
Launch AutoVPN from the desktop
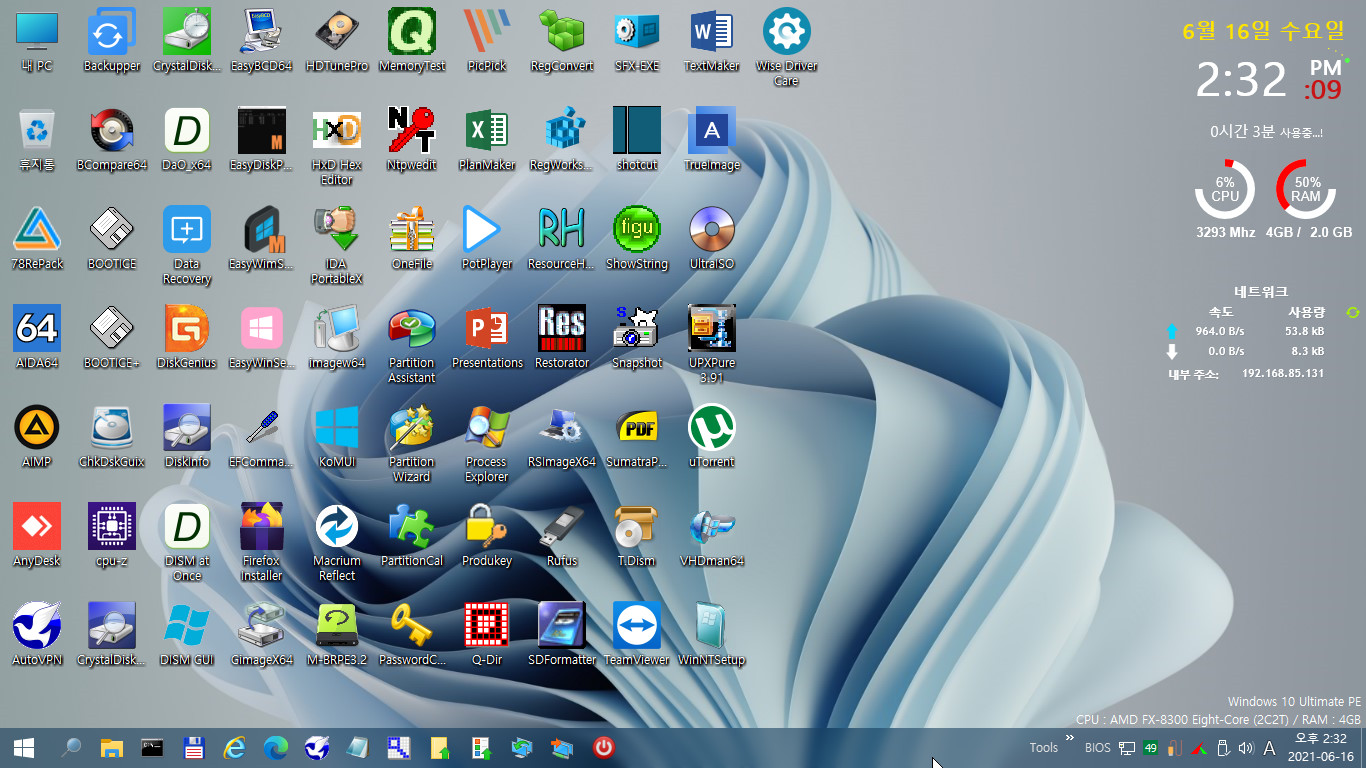tap(37, 635)
